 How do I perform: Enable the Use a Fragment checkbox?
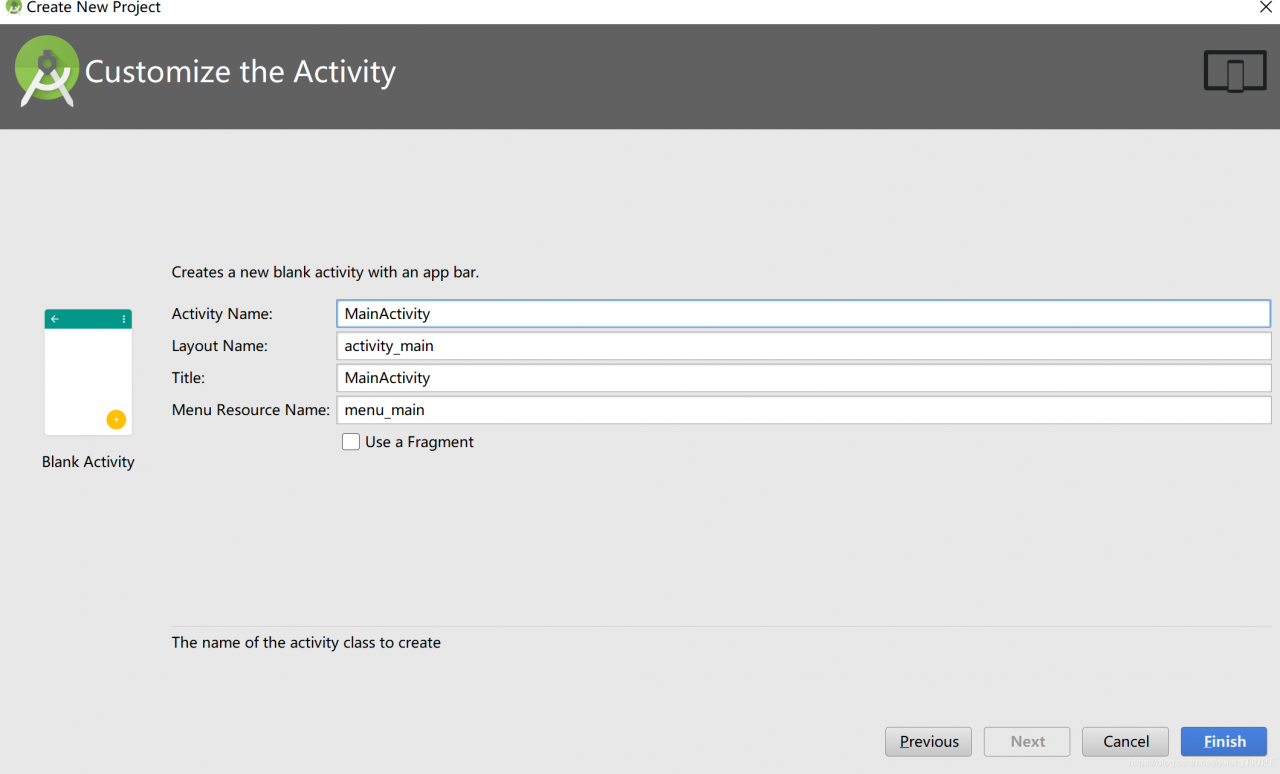[351, 442]
